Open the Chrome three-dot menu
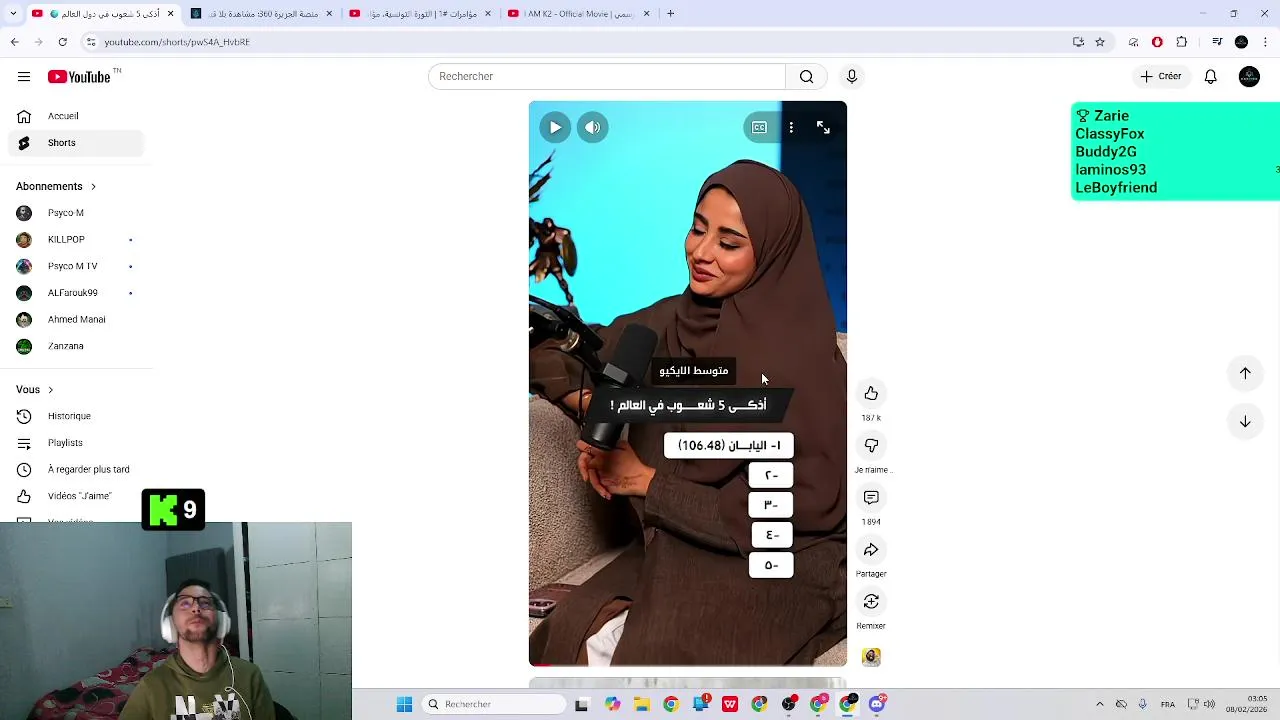Viewport: 1280px width, 720px height. click(1266, 42)
